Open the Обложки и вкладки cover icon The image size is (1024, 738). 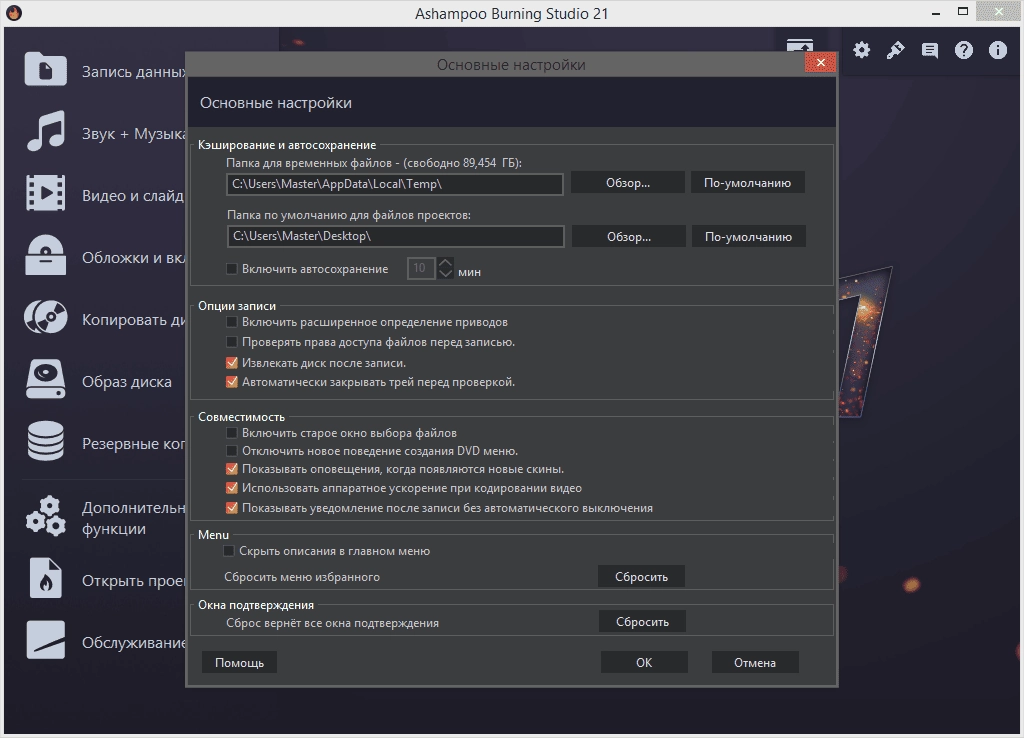pyautogui.click(x=45, y=255)
